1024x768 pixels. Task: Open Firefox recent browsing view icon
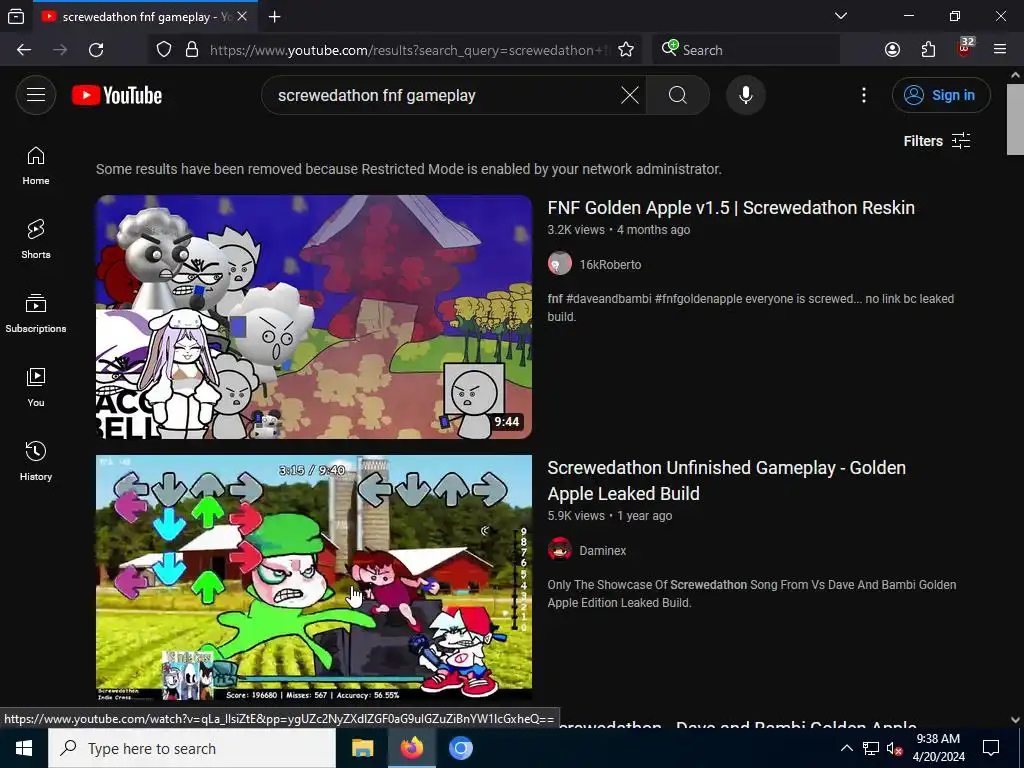click(x=16, y=17)
